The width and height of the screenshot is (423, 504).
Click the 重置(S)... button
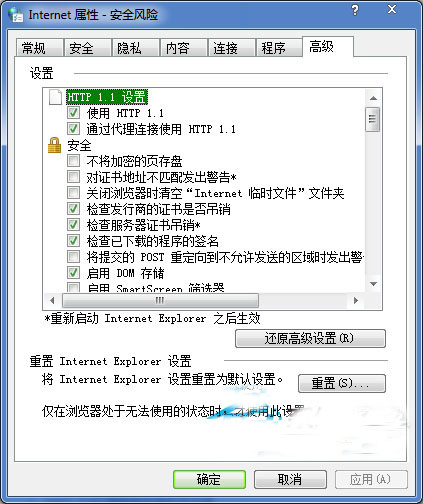coord(342,383)
